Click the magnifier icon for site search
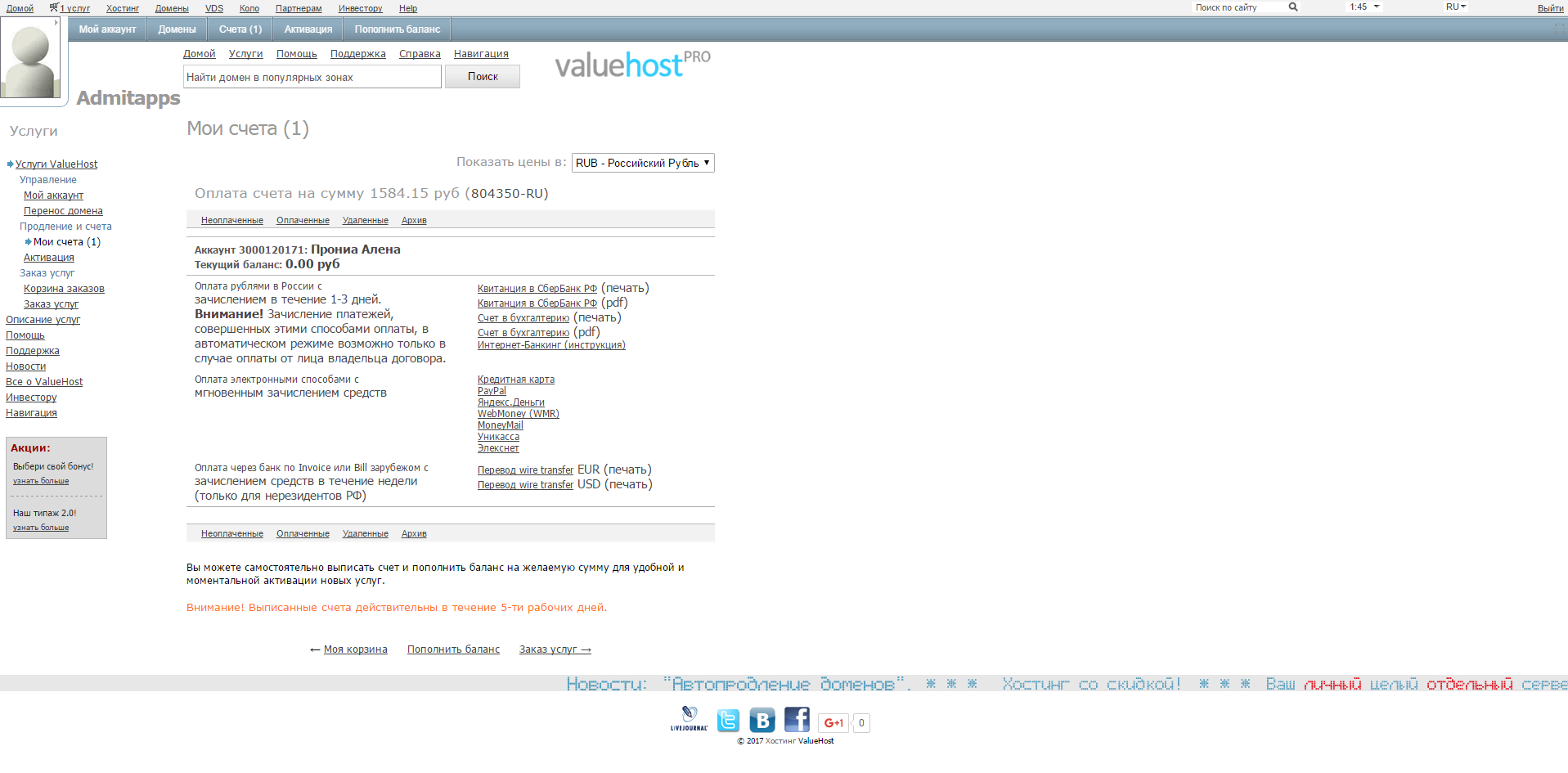 click(1292, 7)
